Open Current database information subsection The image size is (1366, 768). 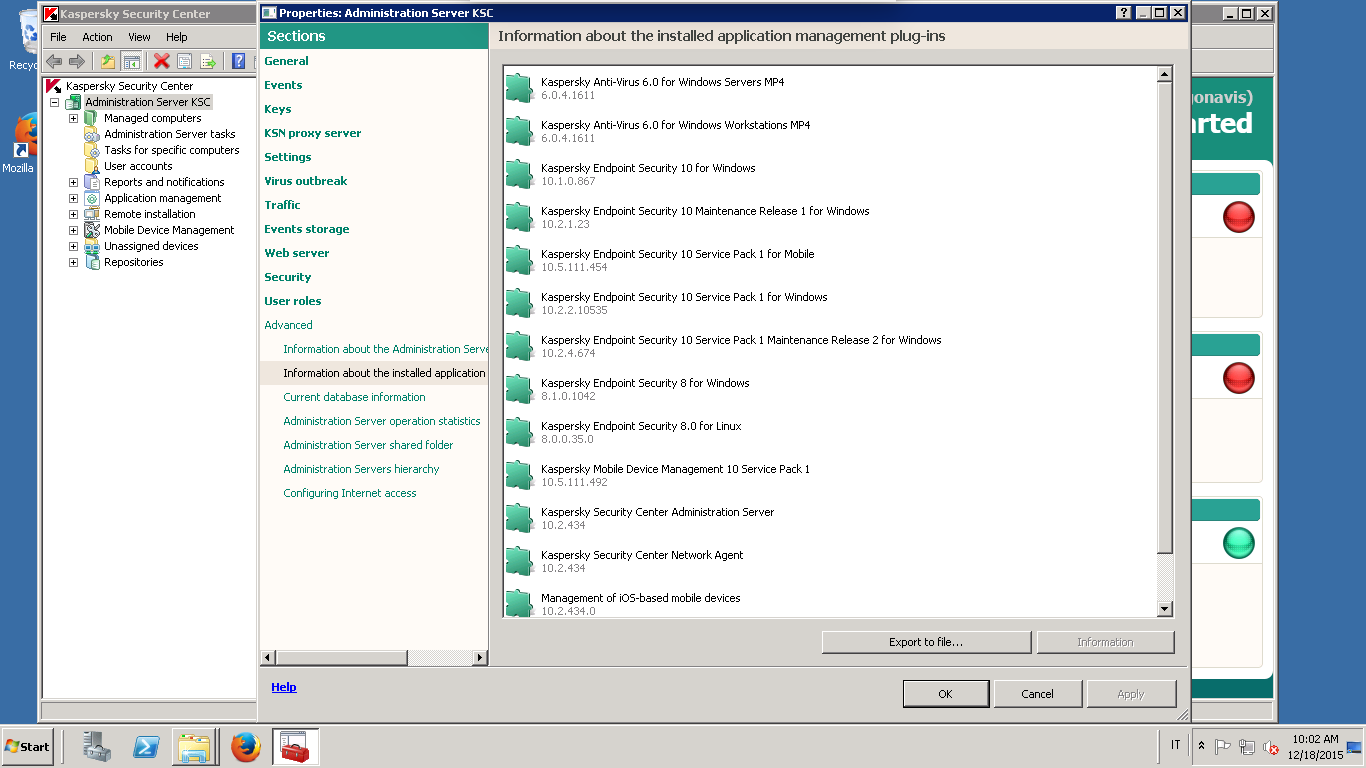click(x=354, y=397)
